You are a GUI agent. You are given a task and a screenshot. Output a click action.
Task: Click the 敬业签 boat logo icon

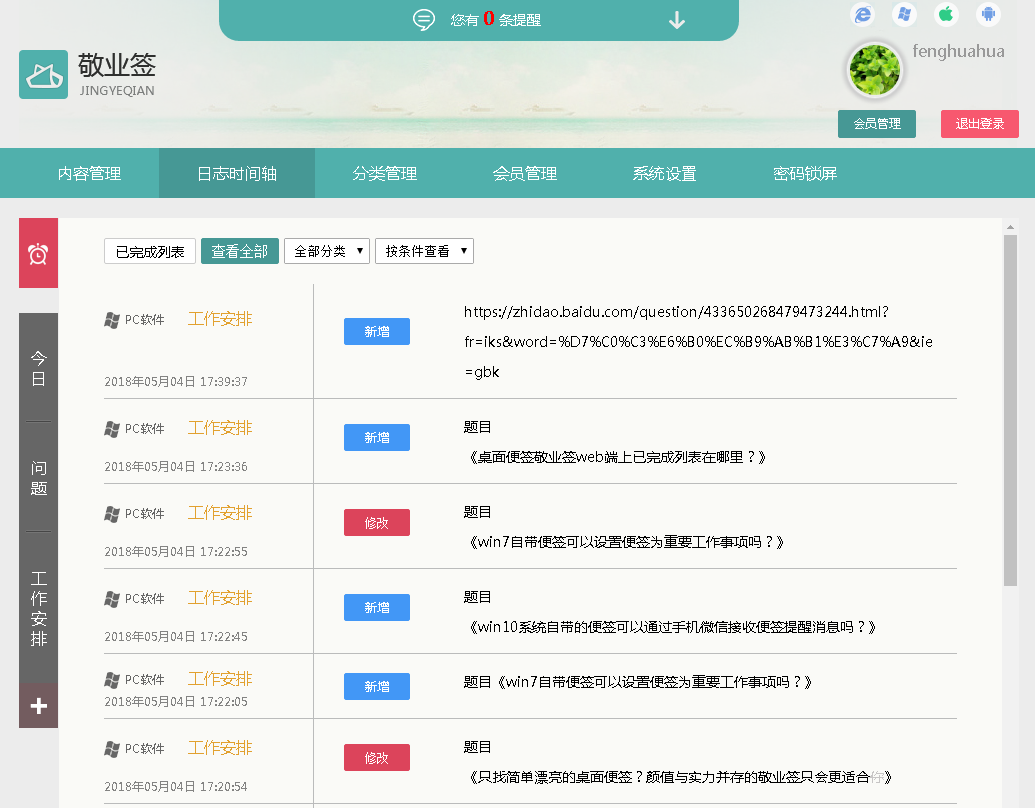[43, 75]
